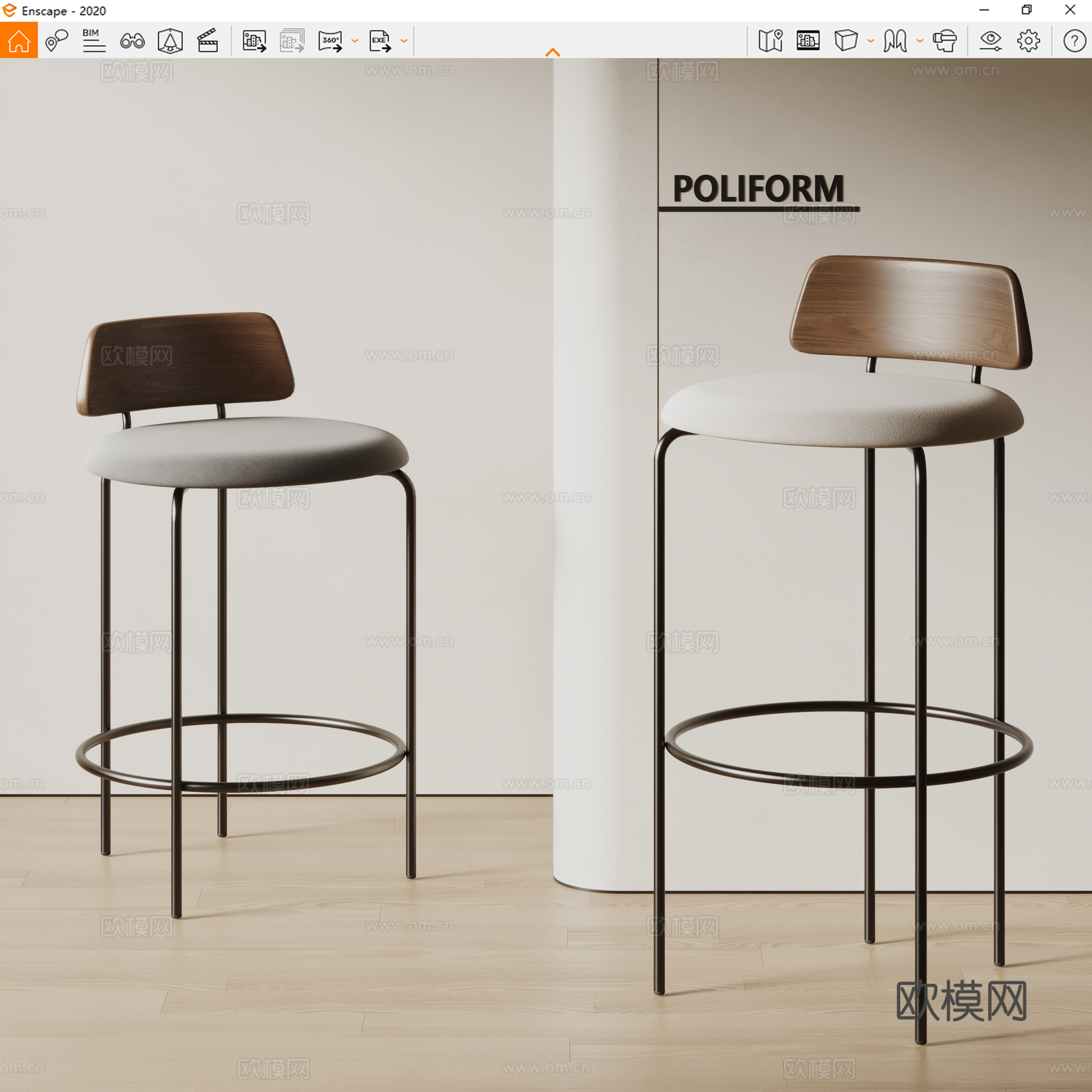The width and height of the screenshot is (1092, 1092).
Task: Open the mini map
Action: pos(771,40)
